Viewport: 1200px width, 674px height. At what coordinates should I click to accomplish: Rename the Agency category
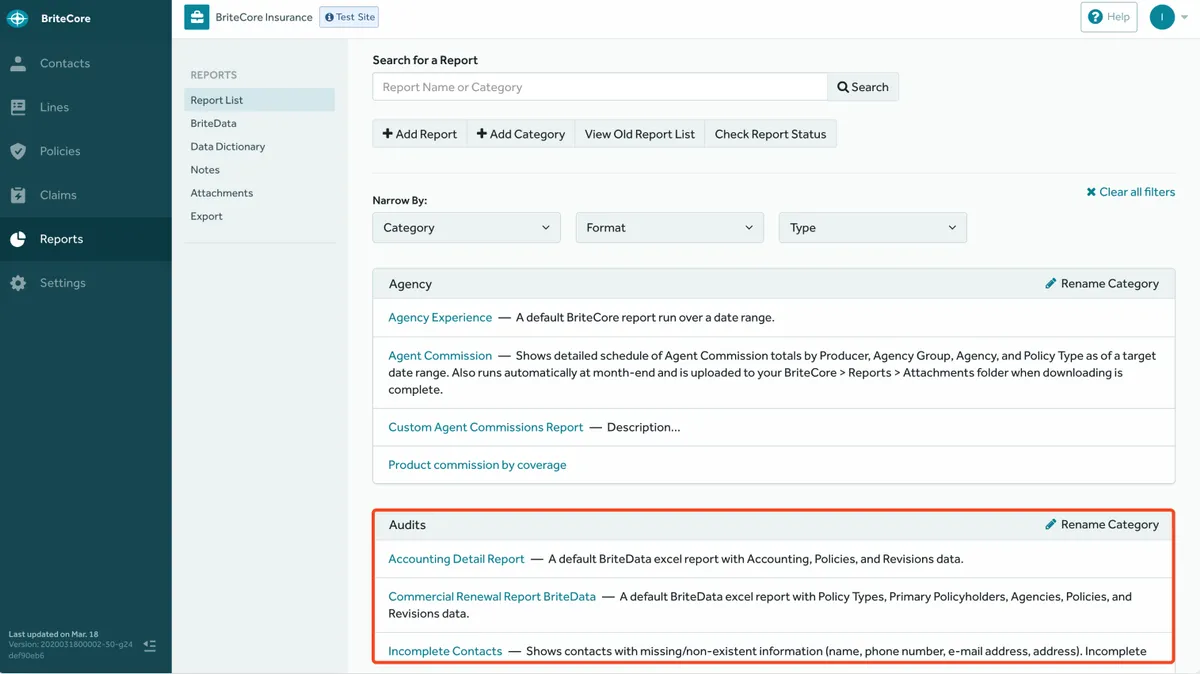tap(1101, 284)
